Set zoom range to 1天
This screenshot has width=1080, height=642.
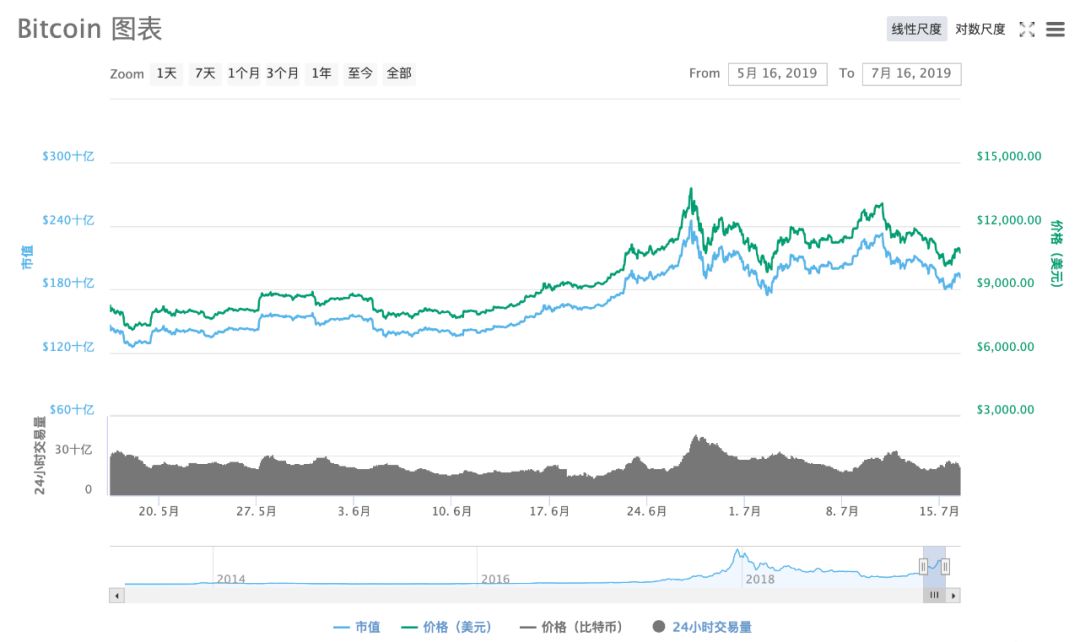pos(167,73)
